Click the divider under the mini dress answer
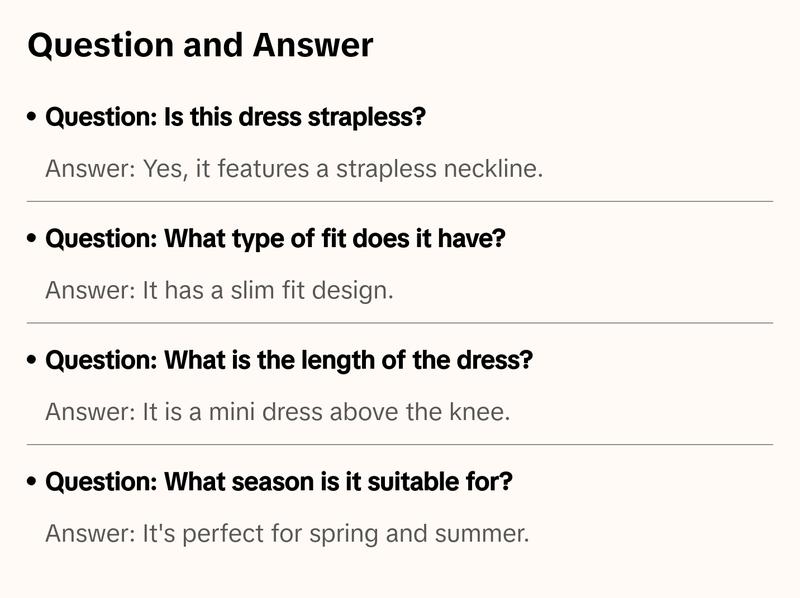Image resolution: width=800 pixels, height=598 pixels. pos(400,444)
